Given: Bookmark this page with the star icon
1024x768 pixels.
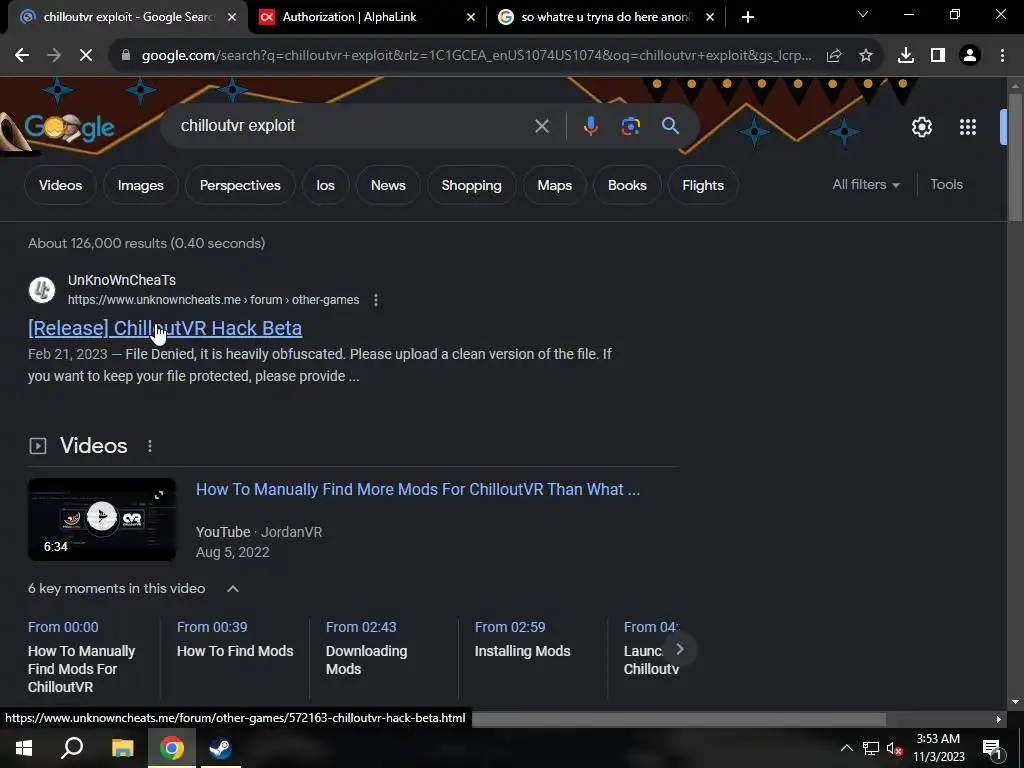Looking at the screenshot, I should (x=866, y=56).
